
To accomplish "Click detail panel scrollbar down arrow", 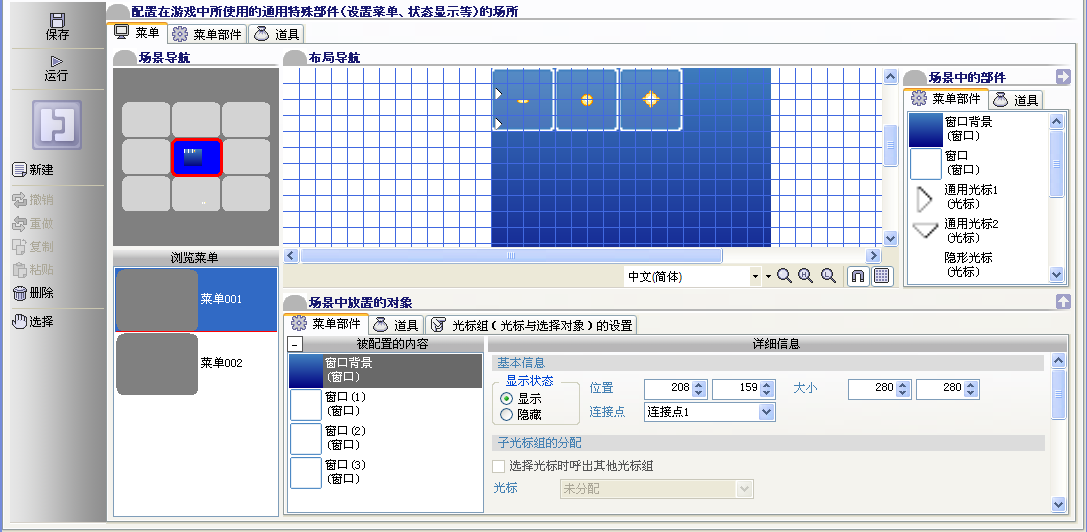I will click(1059, 504).
